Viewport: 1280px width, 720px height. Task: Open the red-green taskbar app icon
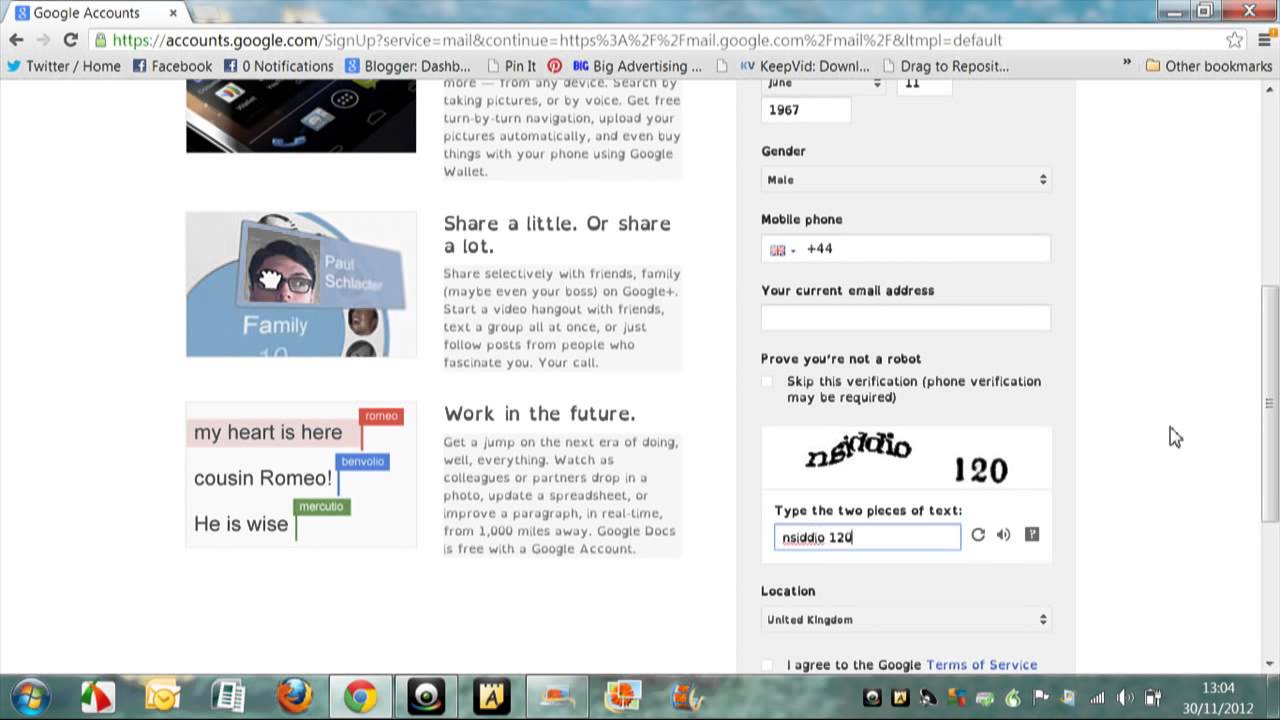coord(97,696)
